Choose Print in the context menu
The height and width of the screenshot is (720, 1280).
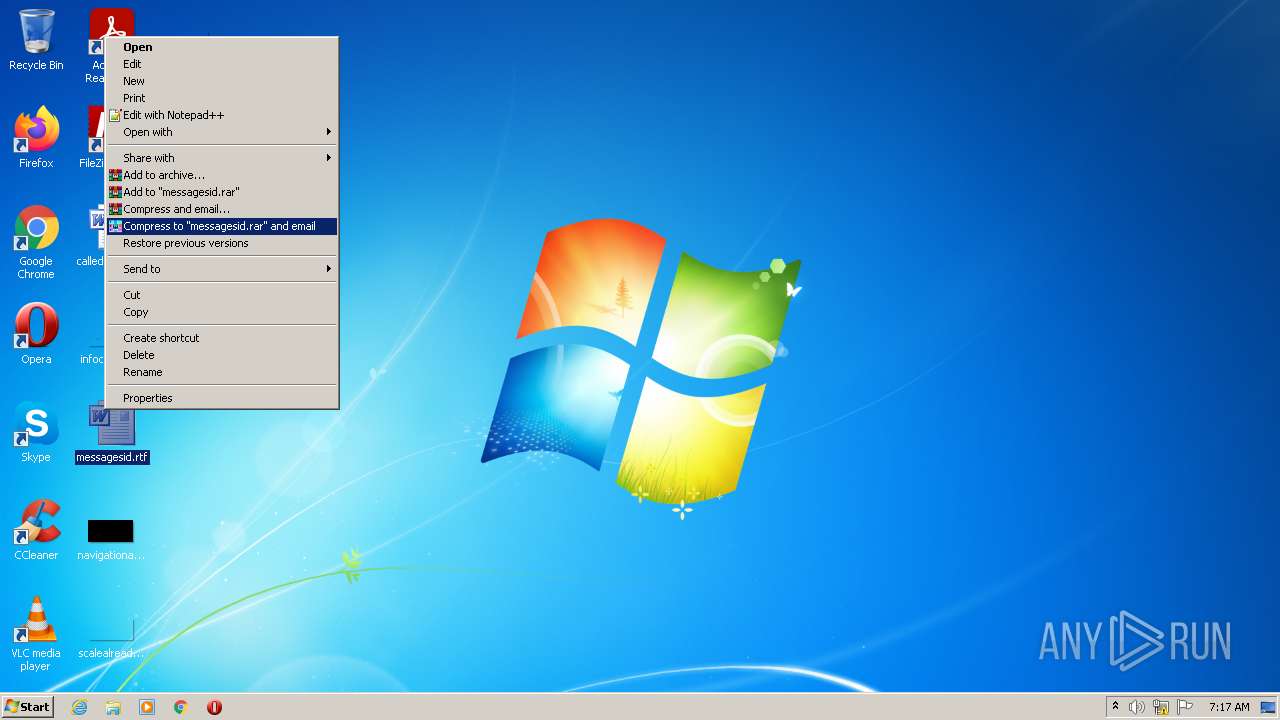(x=222, y=98)
